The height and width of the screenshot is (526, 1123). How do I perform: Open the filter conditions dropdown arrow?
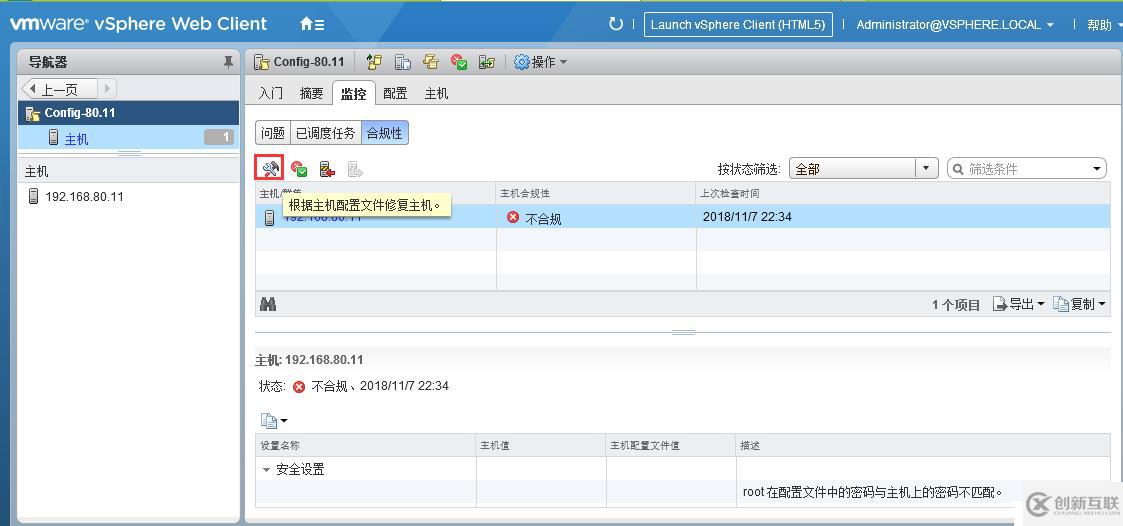[x=1097, y=169]
